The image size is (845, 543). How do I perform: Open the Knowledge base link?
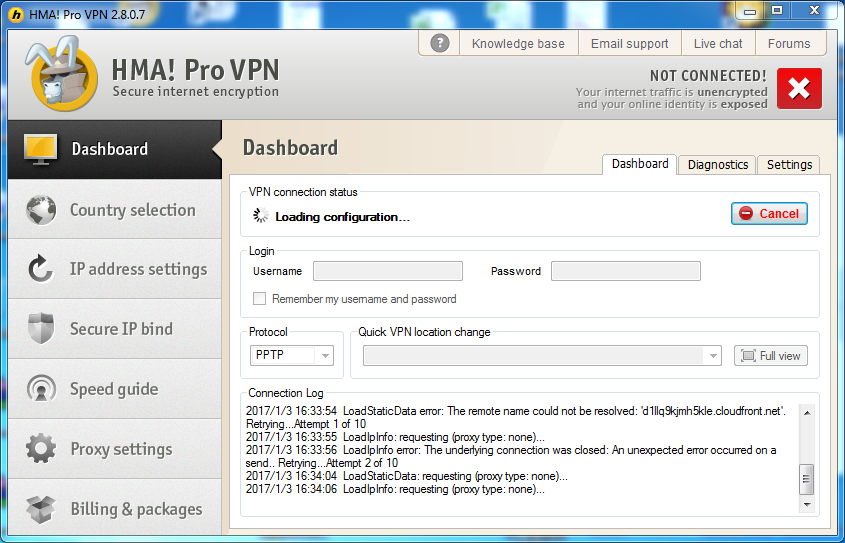point(518,44)
